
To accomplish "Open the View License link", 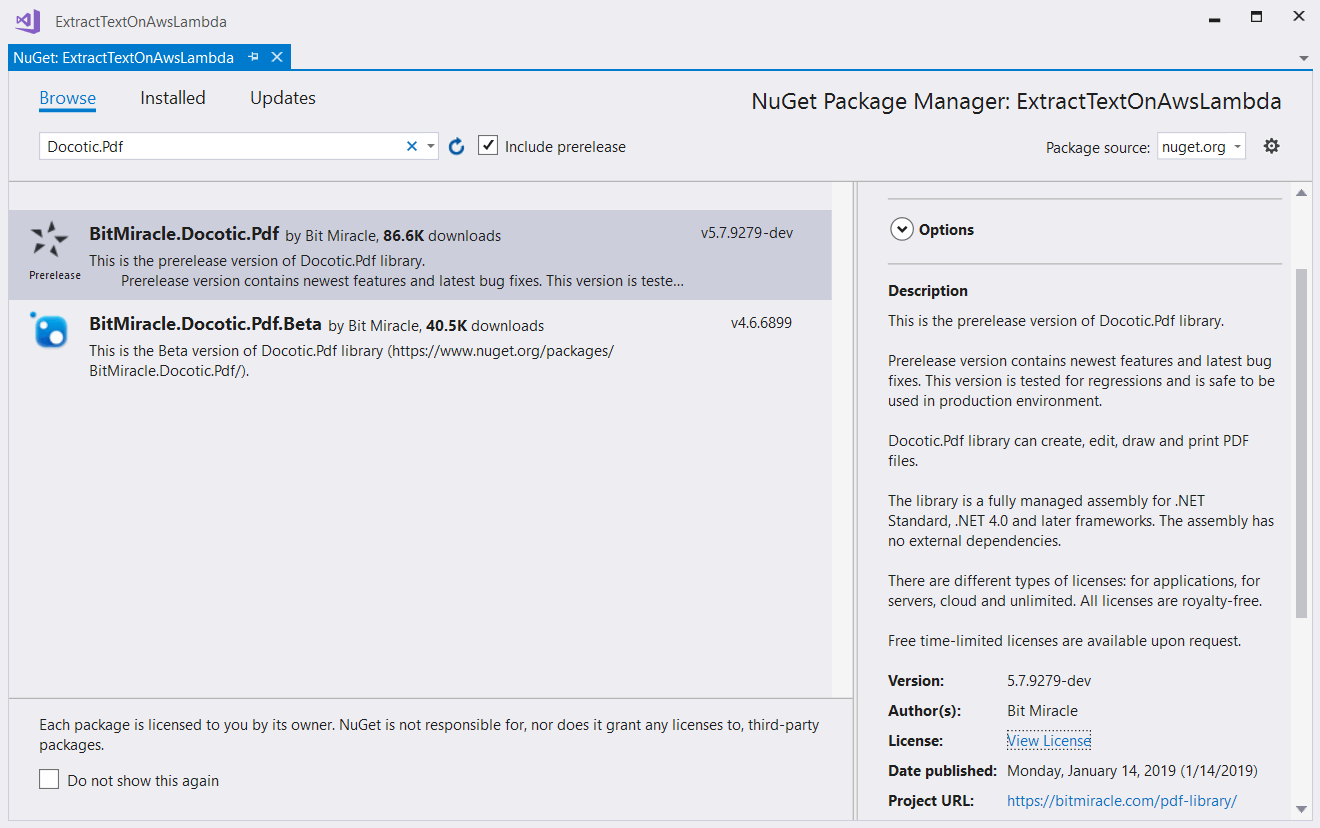I will point(1049,741).
